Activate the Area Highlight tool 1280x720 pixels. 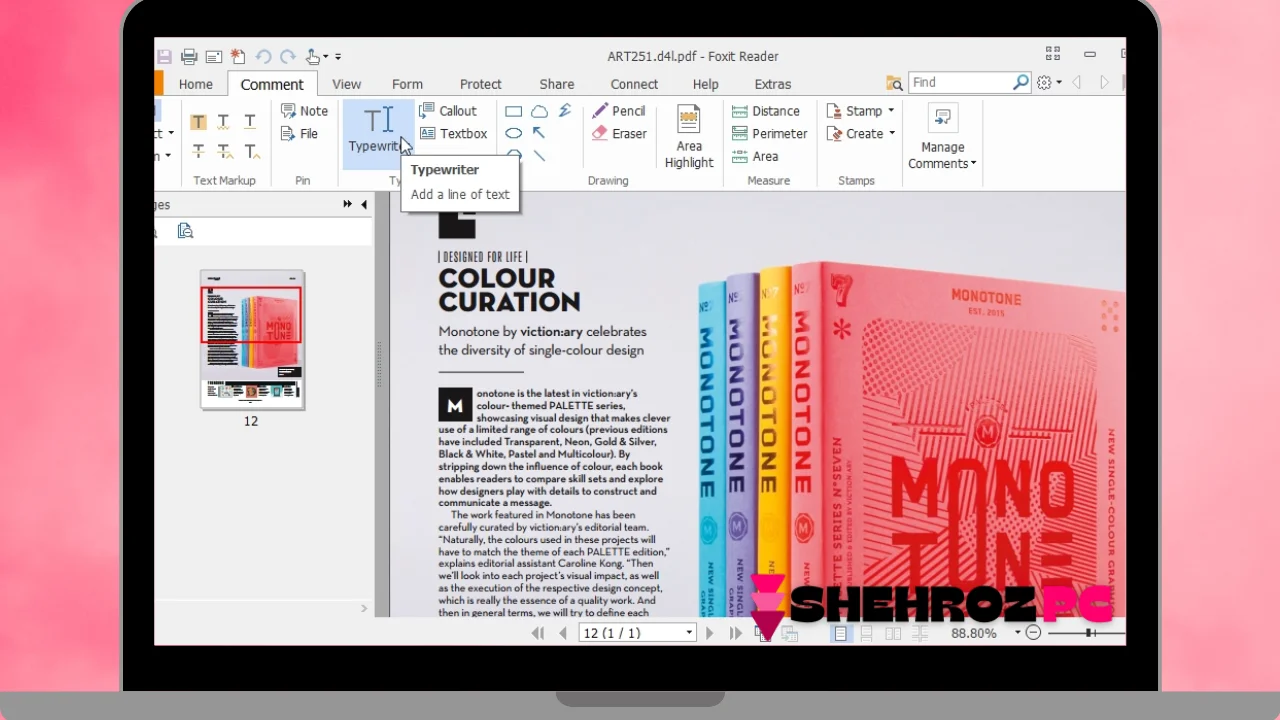[689, 136]
